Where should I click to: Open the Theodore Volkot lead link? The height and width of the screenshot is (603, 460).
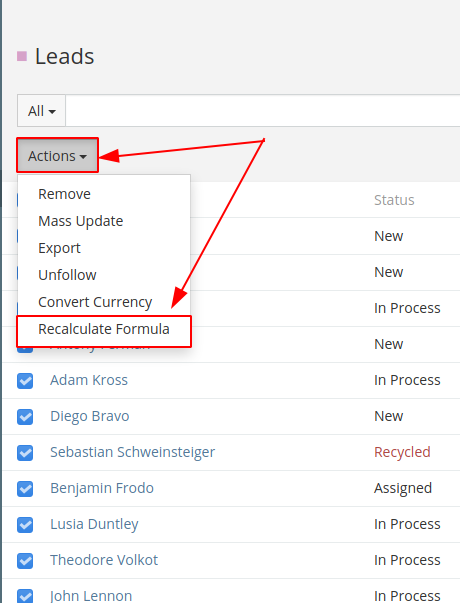point(104,560)
